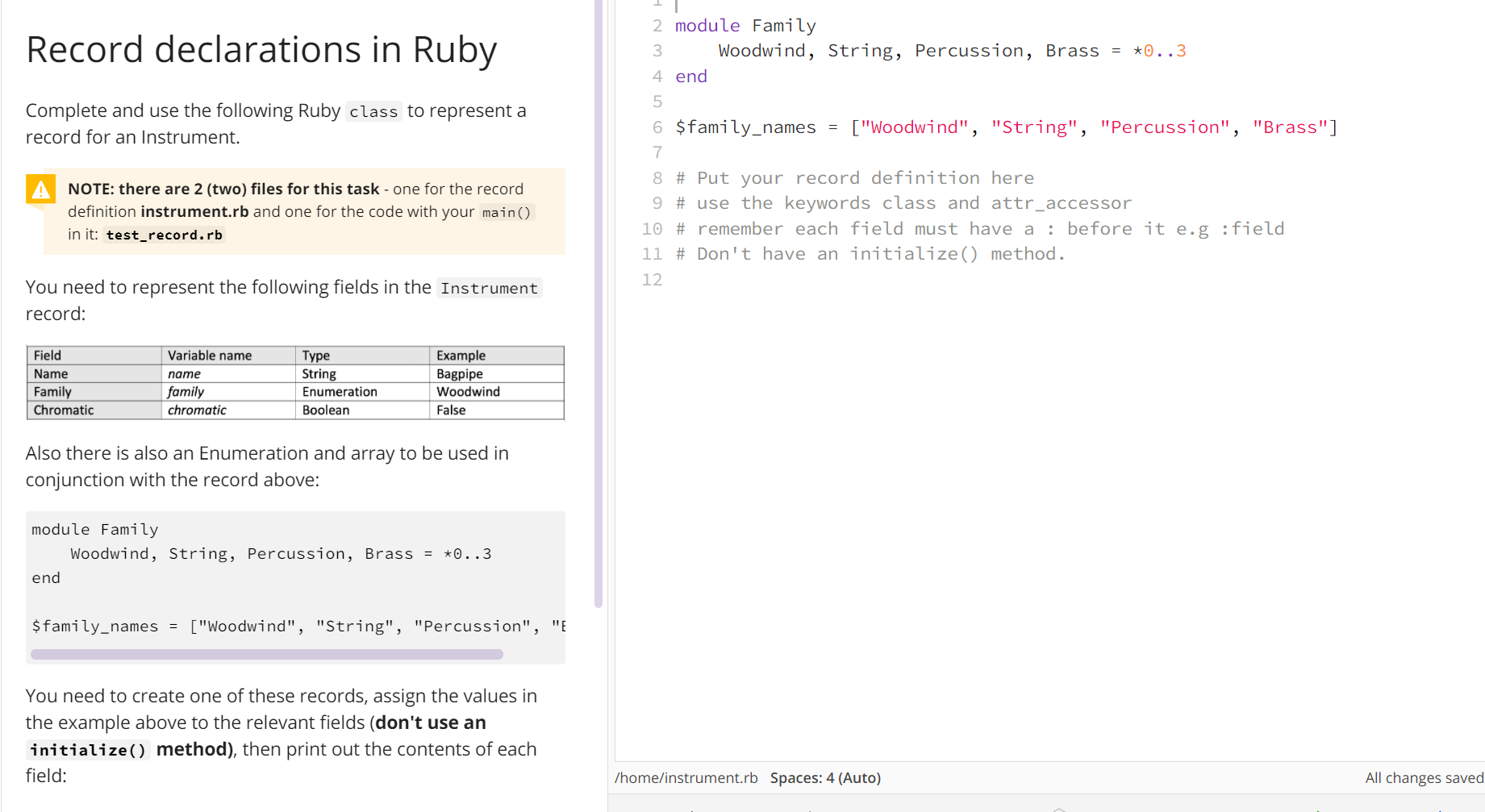Click line number 8 in the code editor
Screen dimensions: 1485x812
coord(656,177)
